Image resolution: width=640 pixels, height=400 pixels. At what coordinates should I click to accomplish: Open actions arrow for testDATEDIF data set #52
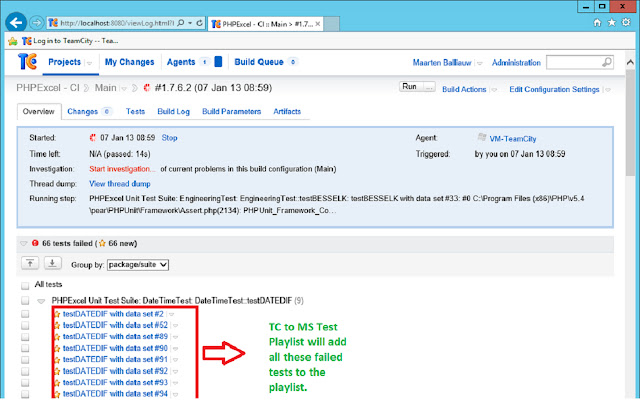[x=176, y=326]
